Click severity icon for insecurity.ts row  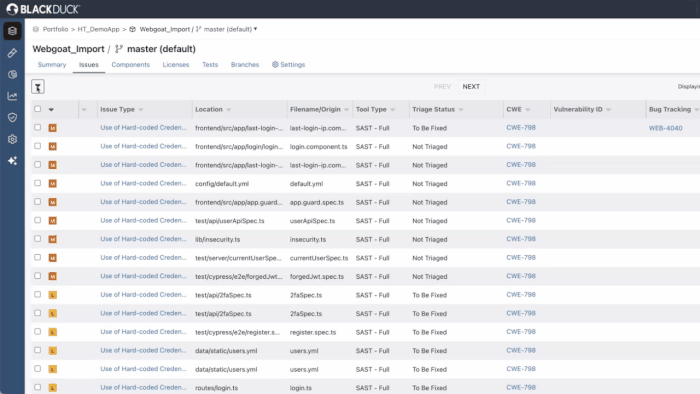coord(53,239)
